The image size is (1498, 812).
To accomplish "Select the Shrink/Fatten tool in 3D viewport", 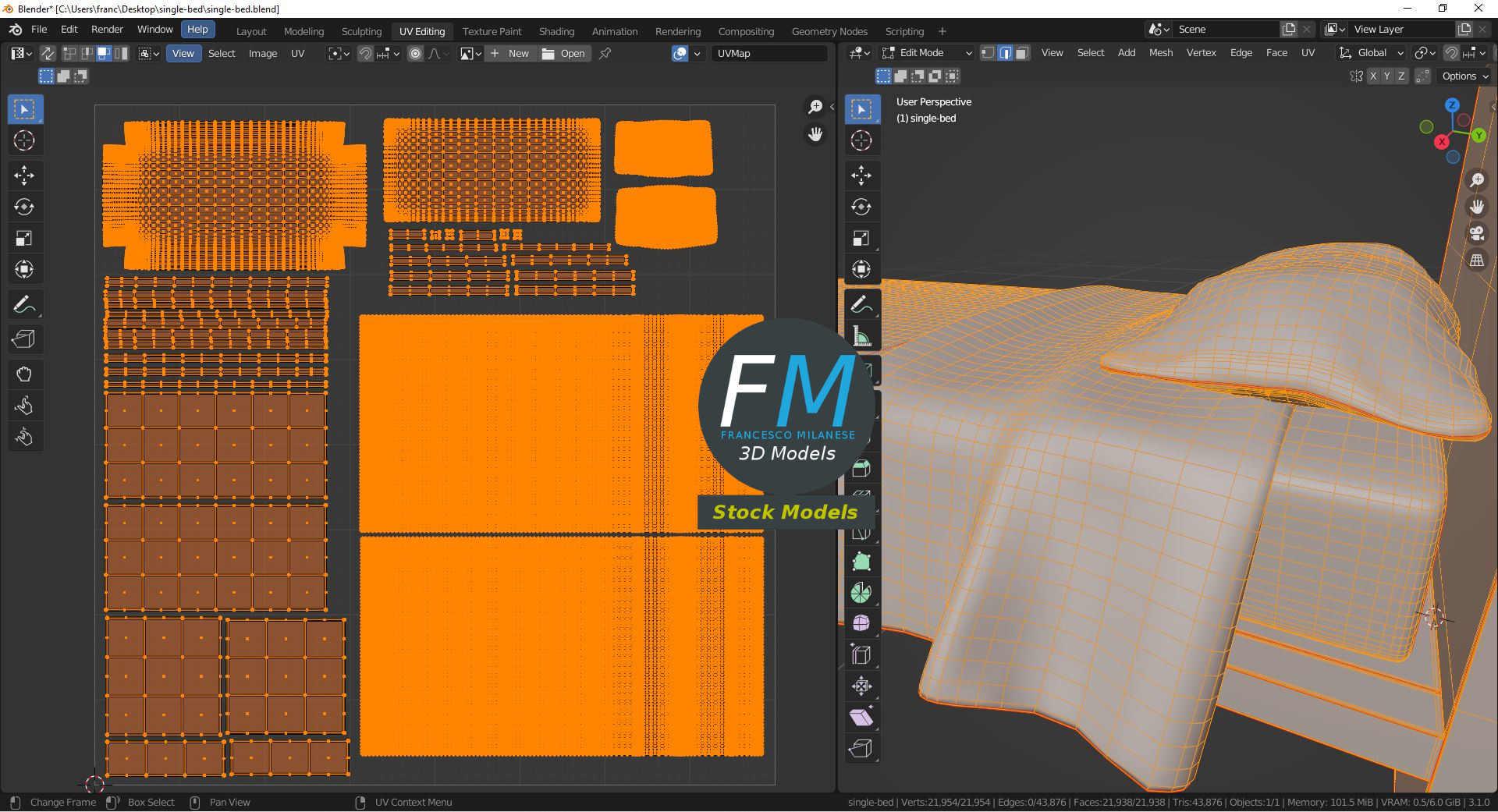I will point(861,686).
